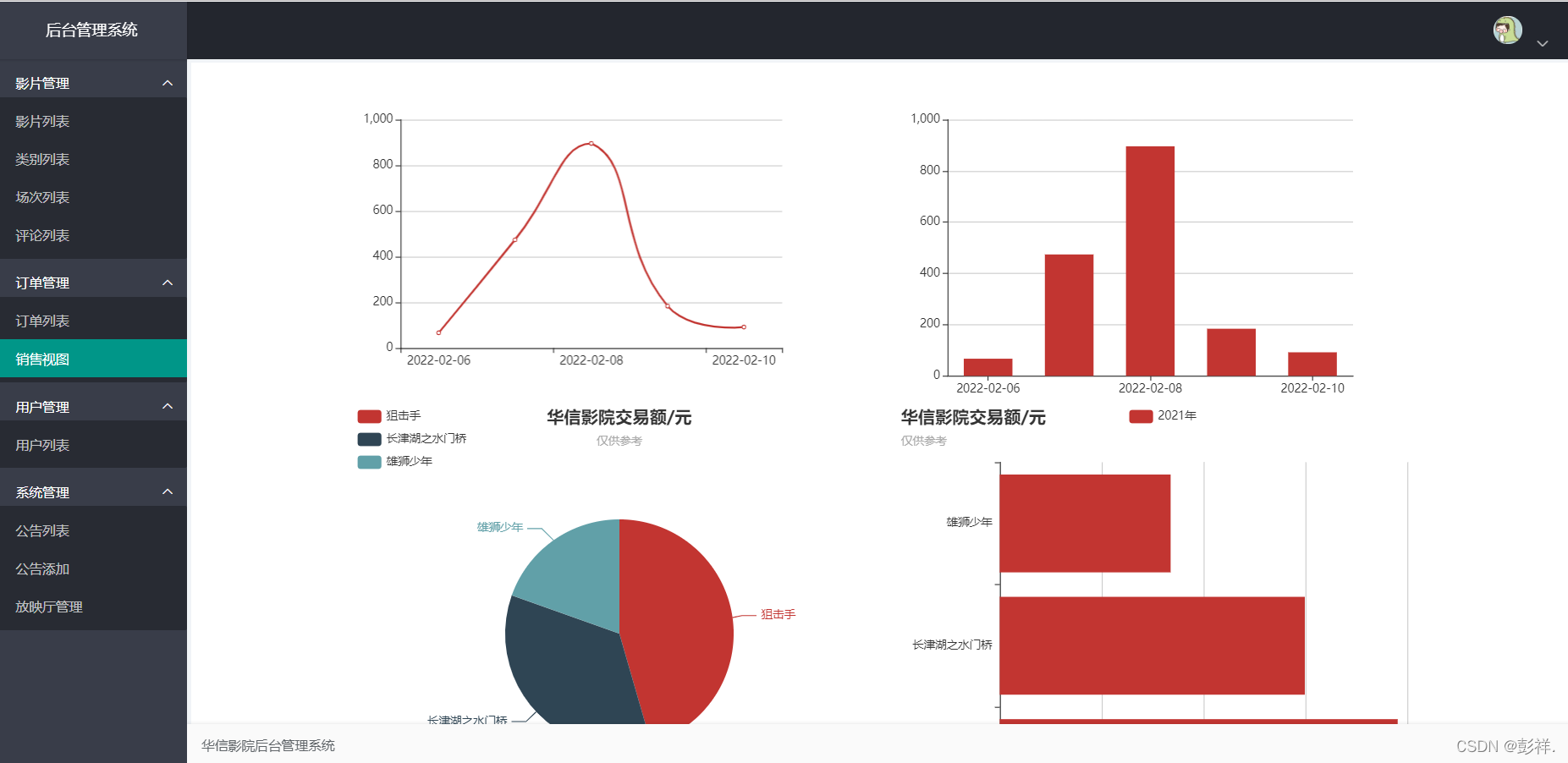The width and height of the screenshot is (1568, 763).
Task: Click the line chart peak data point
Action: pyautogui.click(x=591, y=143)
